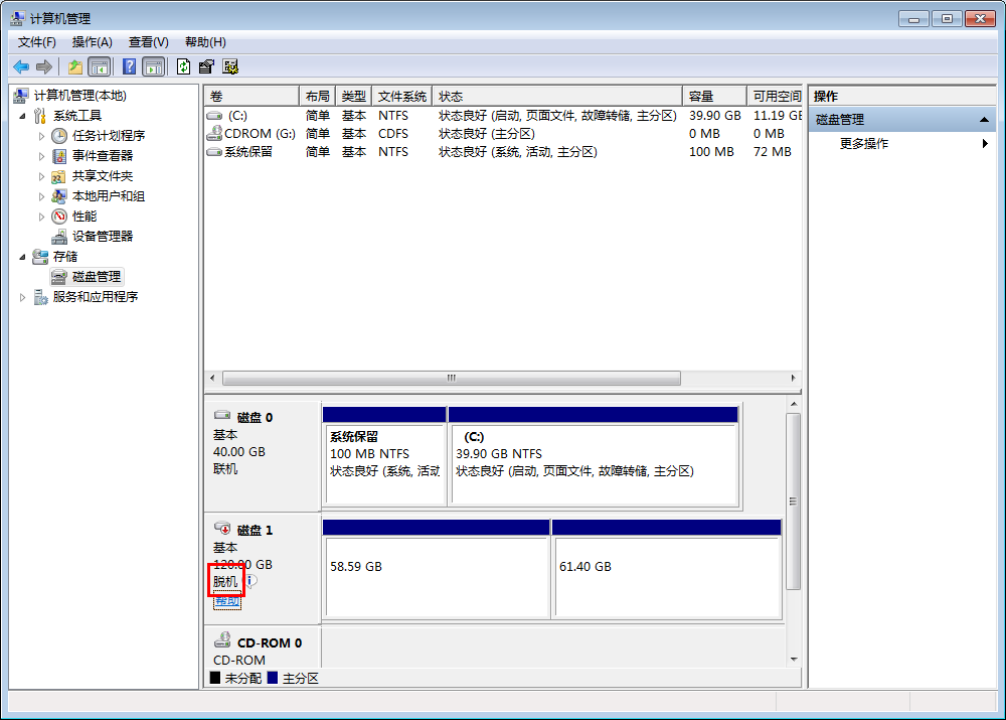Open the 操作(A) menu

click(92, 42)
